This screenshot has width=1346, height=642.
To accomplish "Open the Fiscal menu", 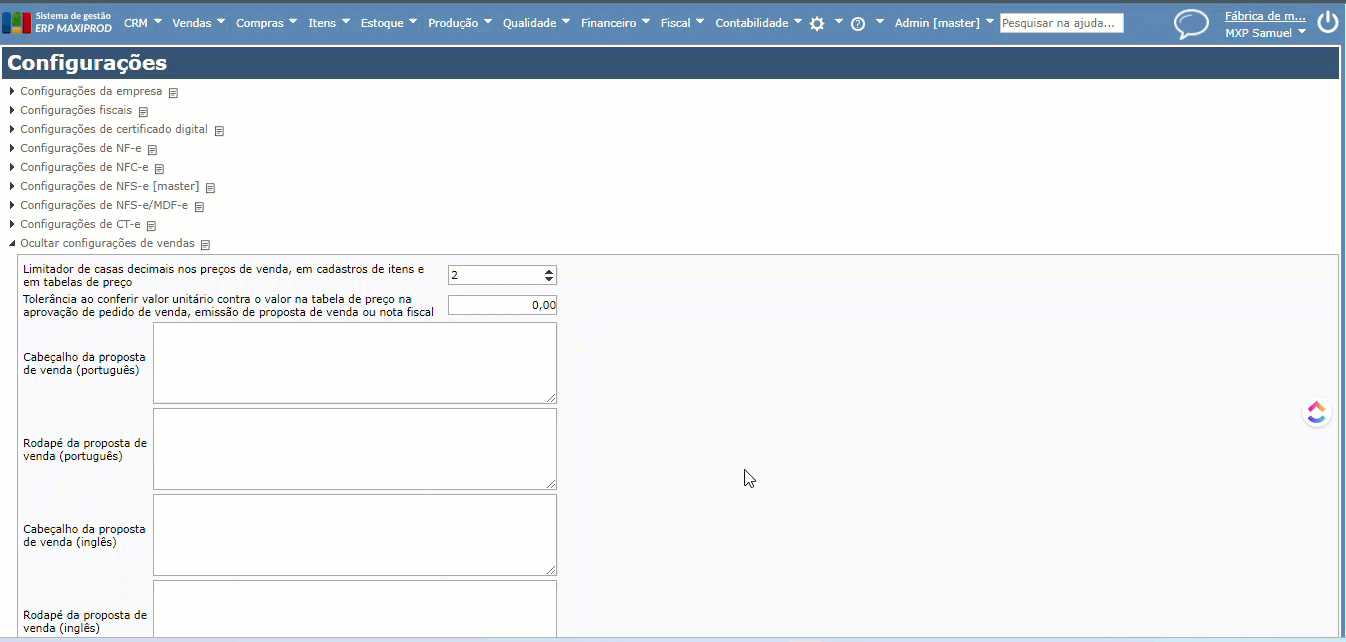I will (x=682, y=23).
